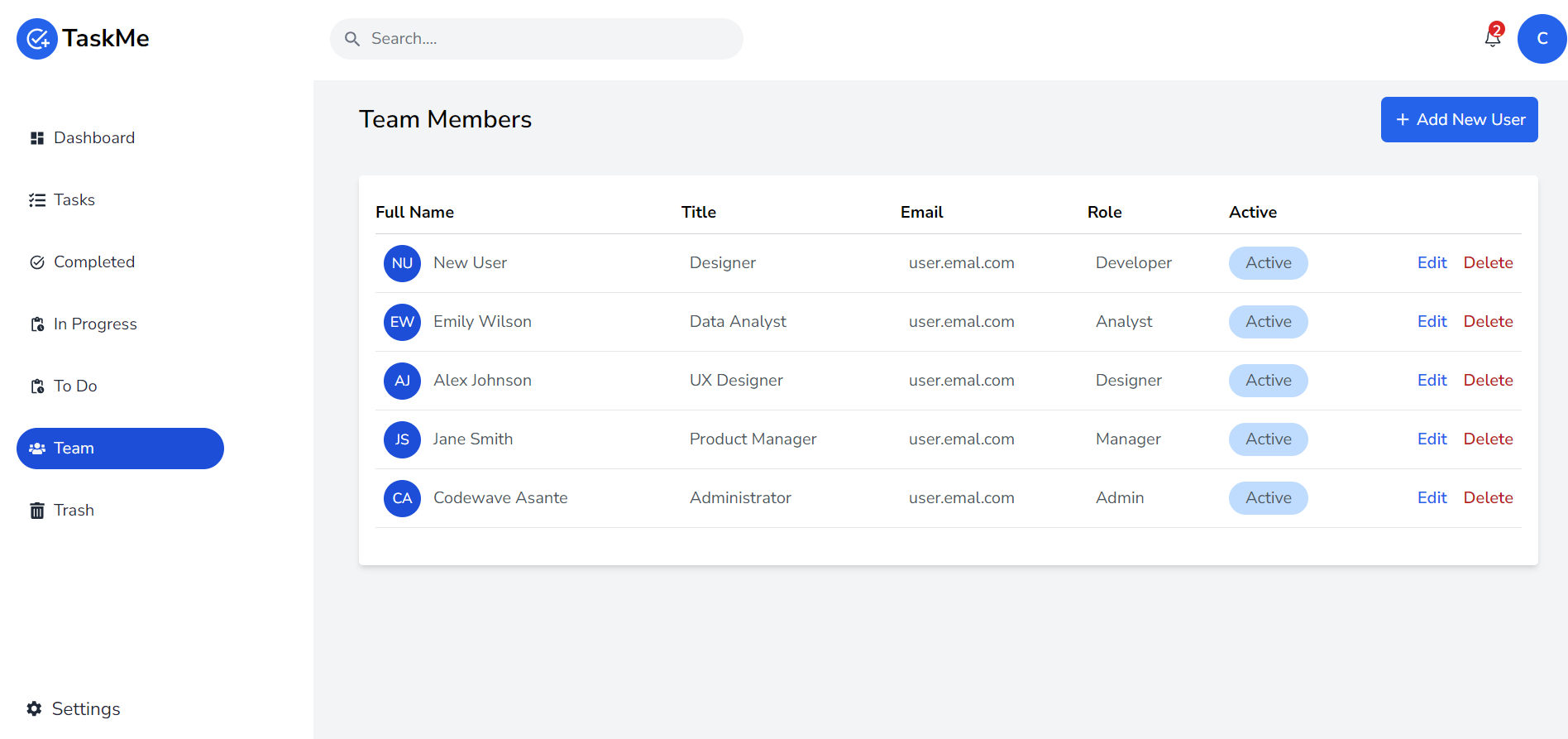
Task: Delete Codewave Asante
Action: click(x=1489, y=498)
